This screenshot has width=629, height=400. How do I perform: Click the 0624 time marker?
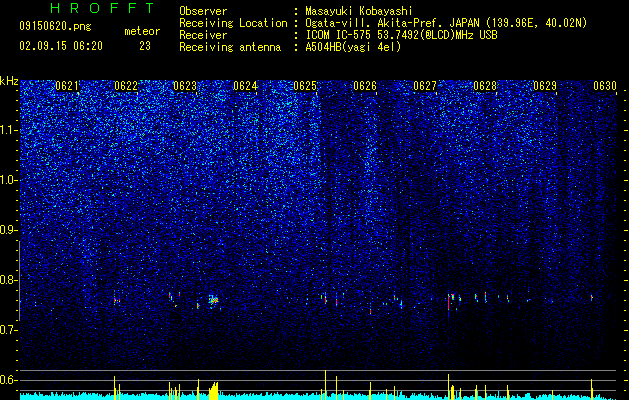tap(245, 86)
